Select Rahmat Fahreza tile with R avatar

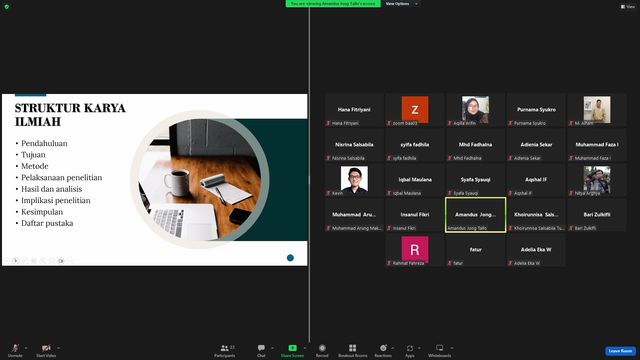pyautogui.click(x=415, y=250)
